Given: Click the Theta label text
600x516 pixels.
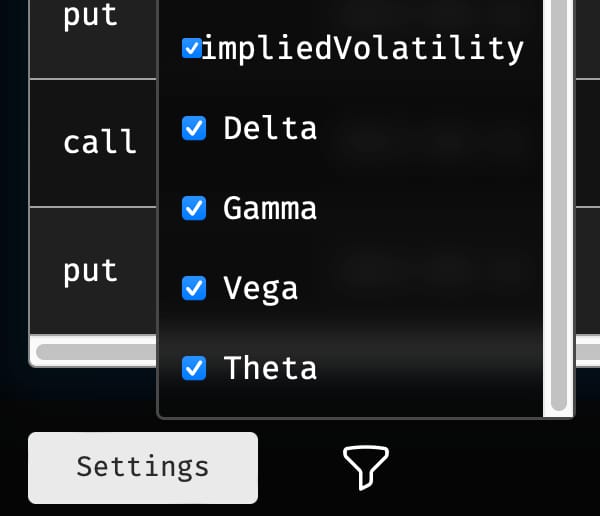Looking at the screenshot, I should pos(270,368).
